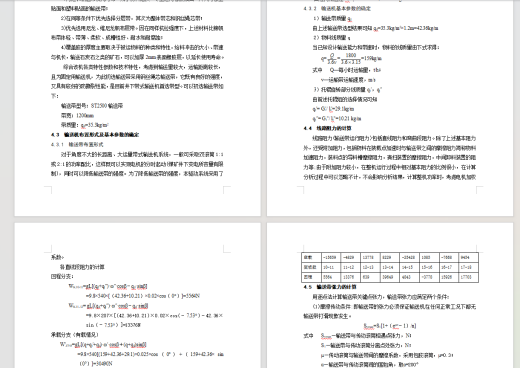Click the calculation line ending in 5564N

coord(143,296)
